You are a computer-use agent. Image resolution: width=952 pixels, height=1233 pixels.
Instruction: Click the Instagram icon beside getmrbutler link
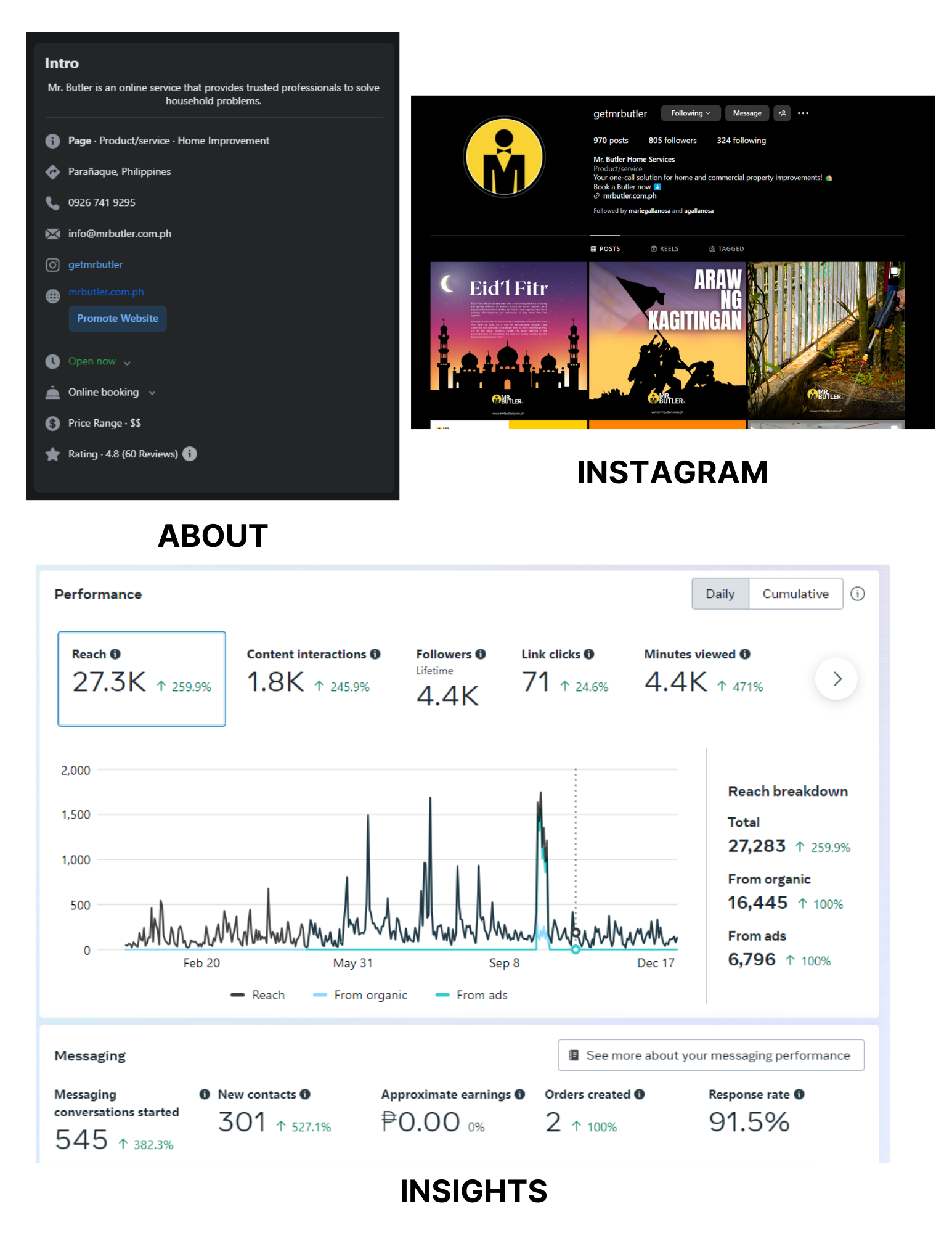(x=53, y=265)
